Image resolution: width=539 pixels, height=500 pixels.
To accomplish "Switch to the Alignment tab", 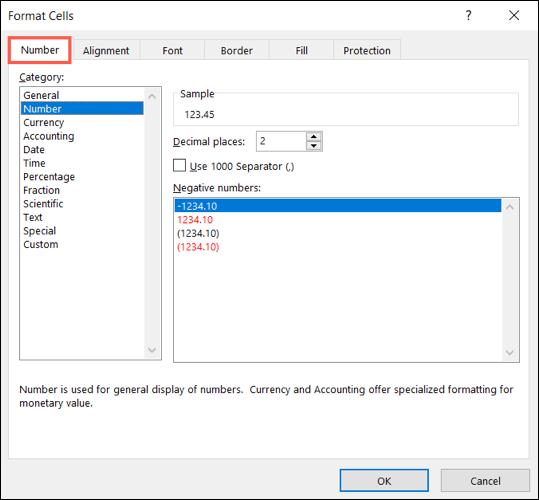I will 106,51.
